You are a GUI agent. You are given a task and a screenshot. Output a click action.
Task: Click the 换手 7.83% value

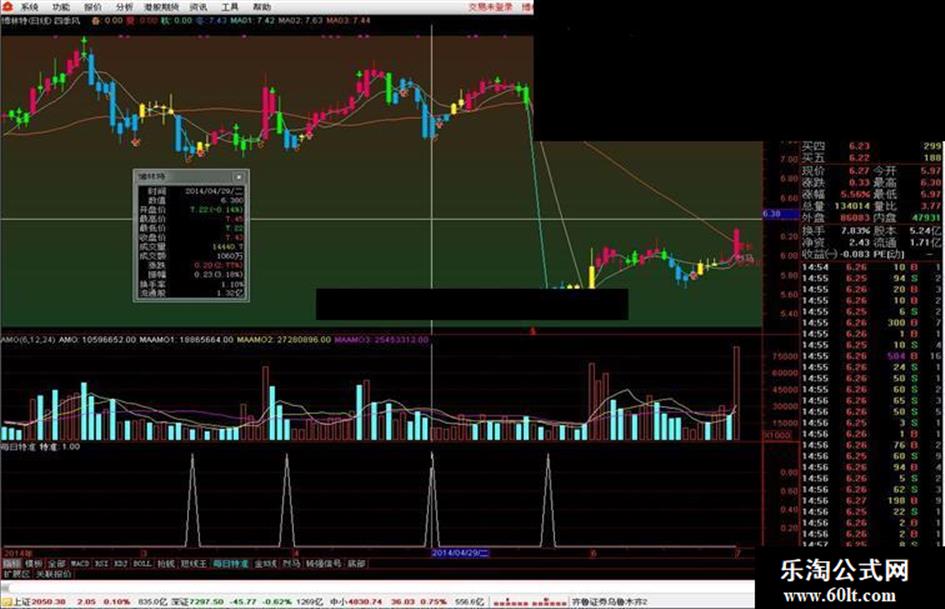coord(855,231)
